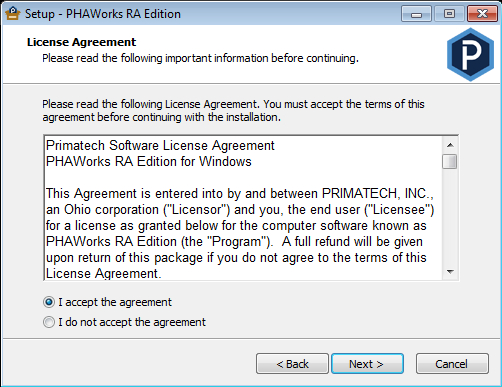Click the 'I accept the agreement' label text
Image resolution: width=502 pixels, height=387 pixels.
[115, 302]
